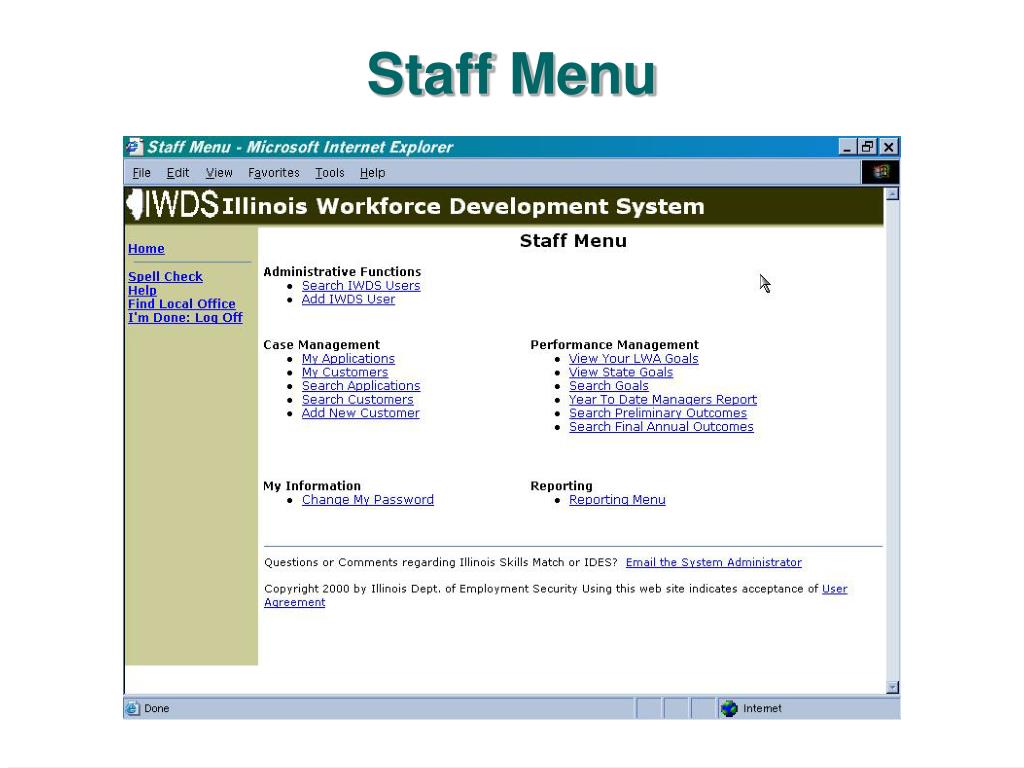The height and width of the screenshot is (768, 1024).
Task: Click the Performance Management heading
Action: (615, 345)
